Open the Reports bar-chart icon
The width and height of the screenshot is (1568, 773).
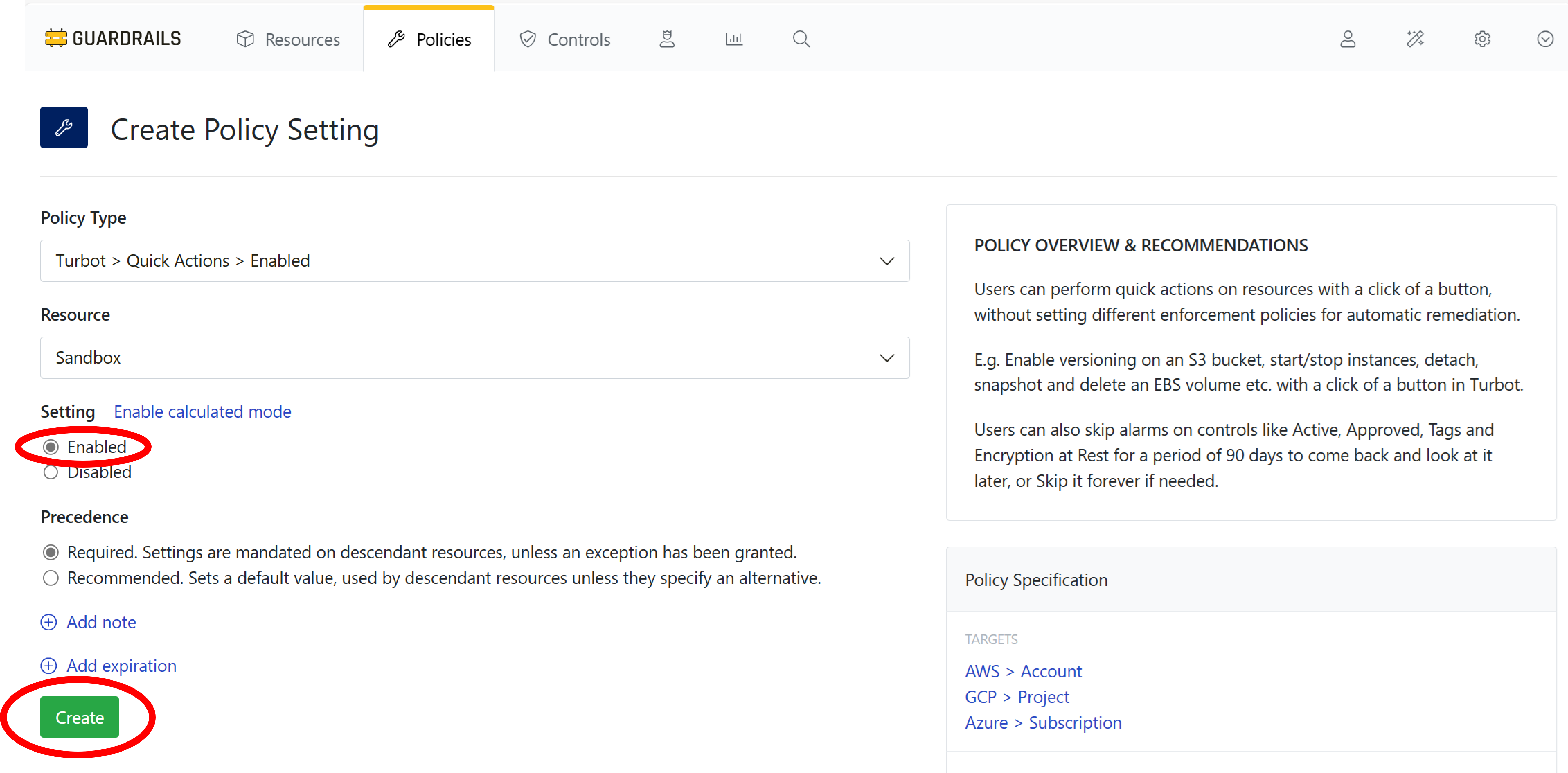pos(733,38)
